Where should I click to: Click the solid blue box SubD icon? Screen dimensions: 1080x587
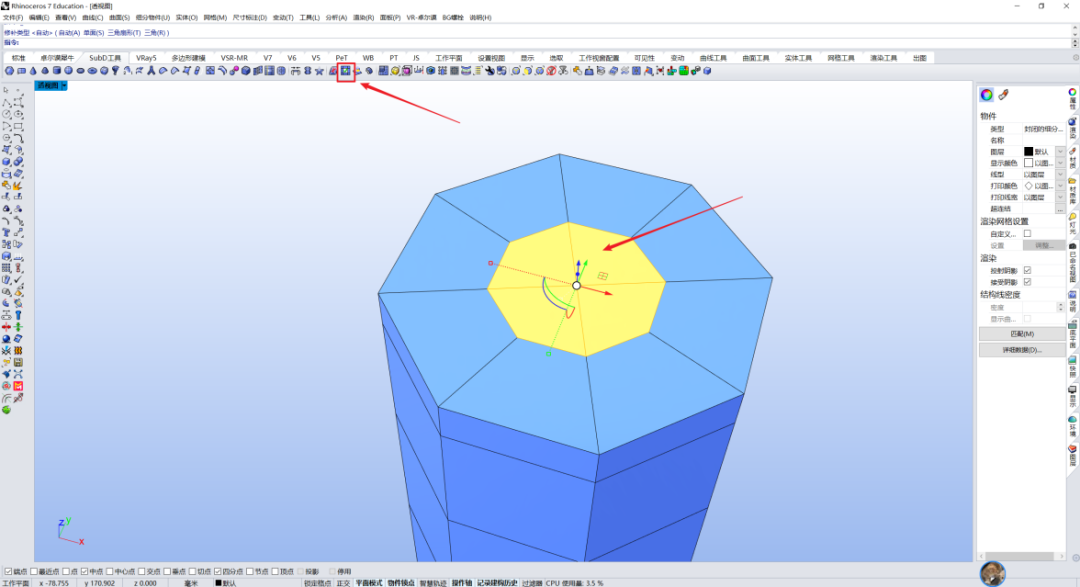coord(245,70)
